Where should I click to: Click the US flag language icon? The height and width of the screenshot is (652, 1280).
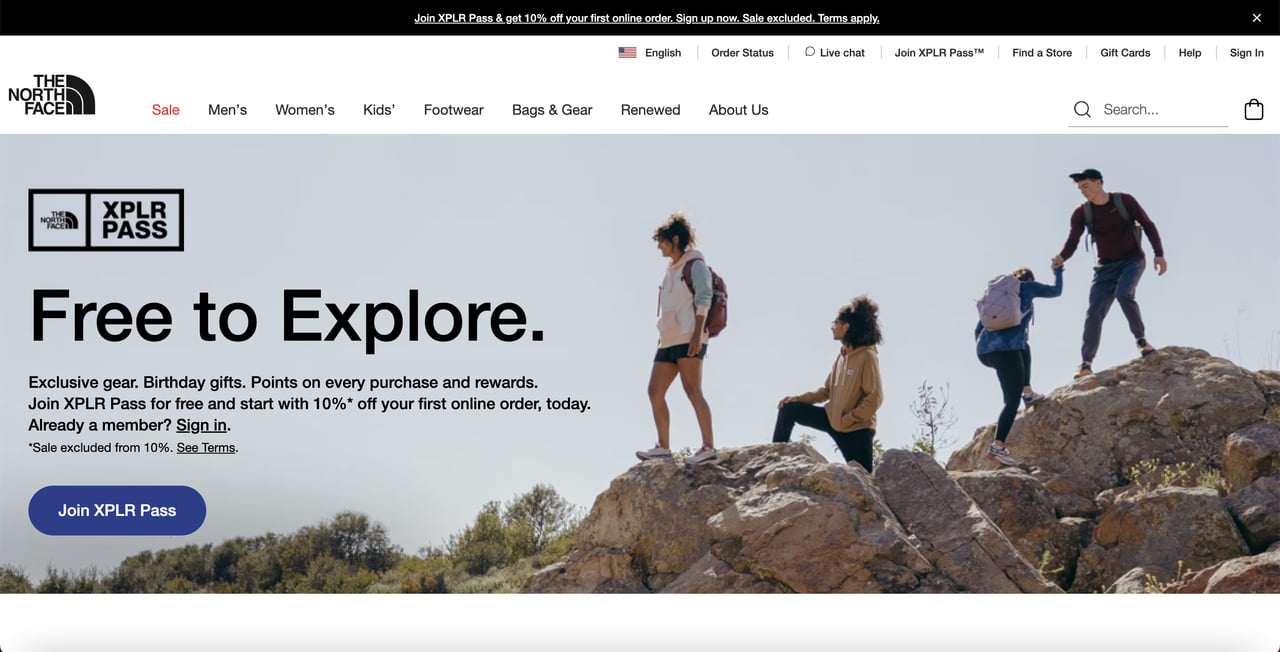click(x=627, y=53)
